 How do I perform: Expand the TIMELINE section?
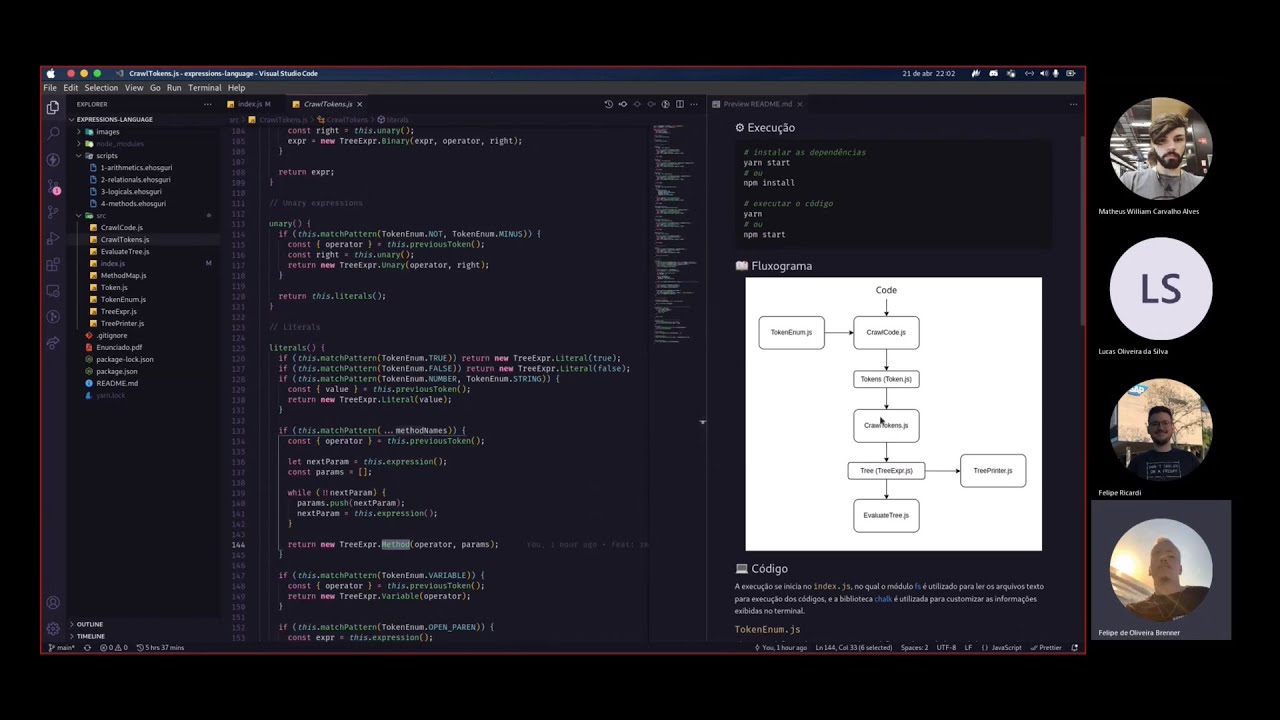pos(90,636)
